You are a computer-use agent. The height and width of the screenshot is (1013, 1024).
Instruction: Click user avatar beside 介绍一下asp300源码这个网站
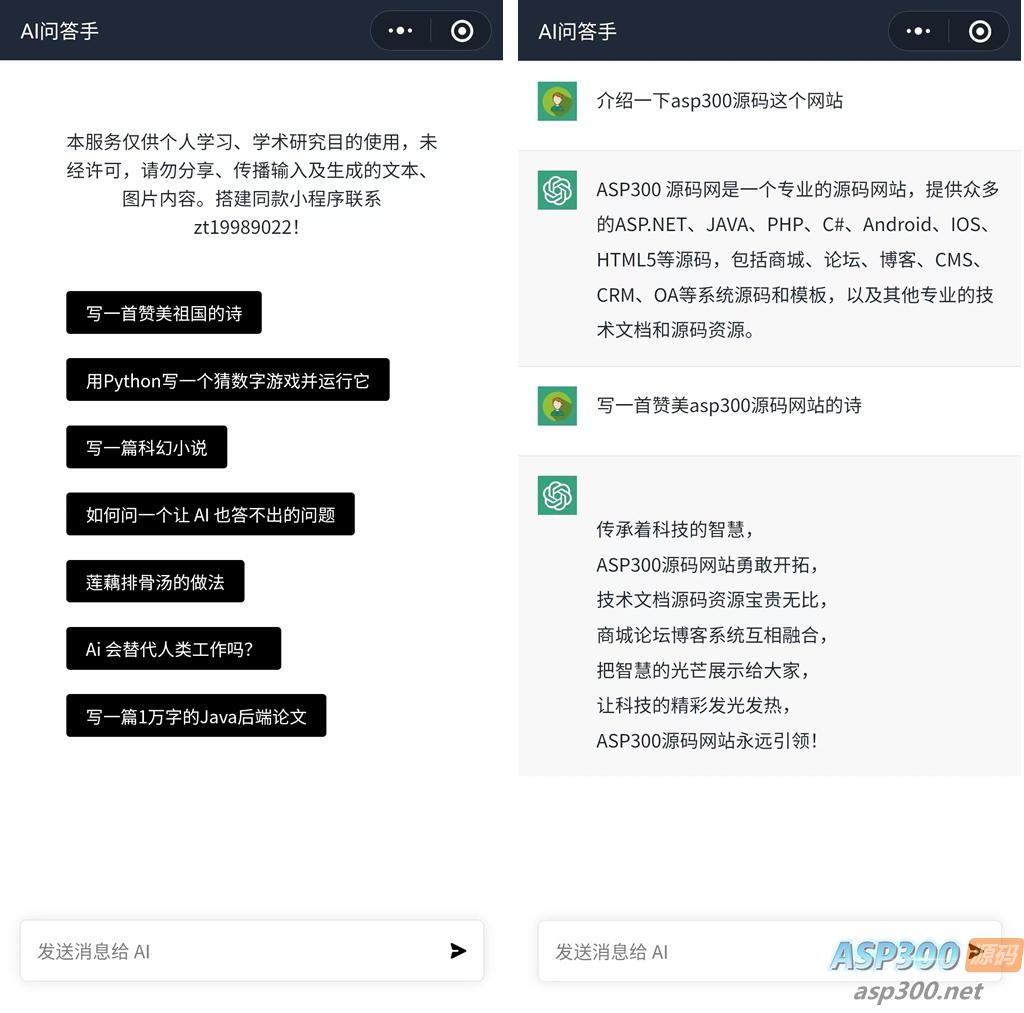pos(557,101)
